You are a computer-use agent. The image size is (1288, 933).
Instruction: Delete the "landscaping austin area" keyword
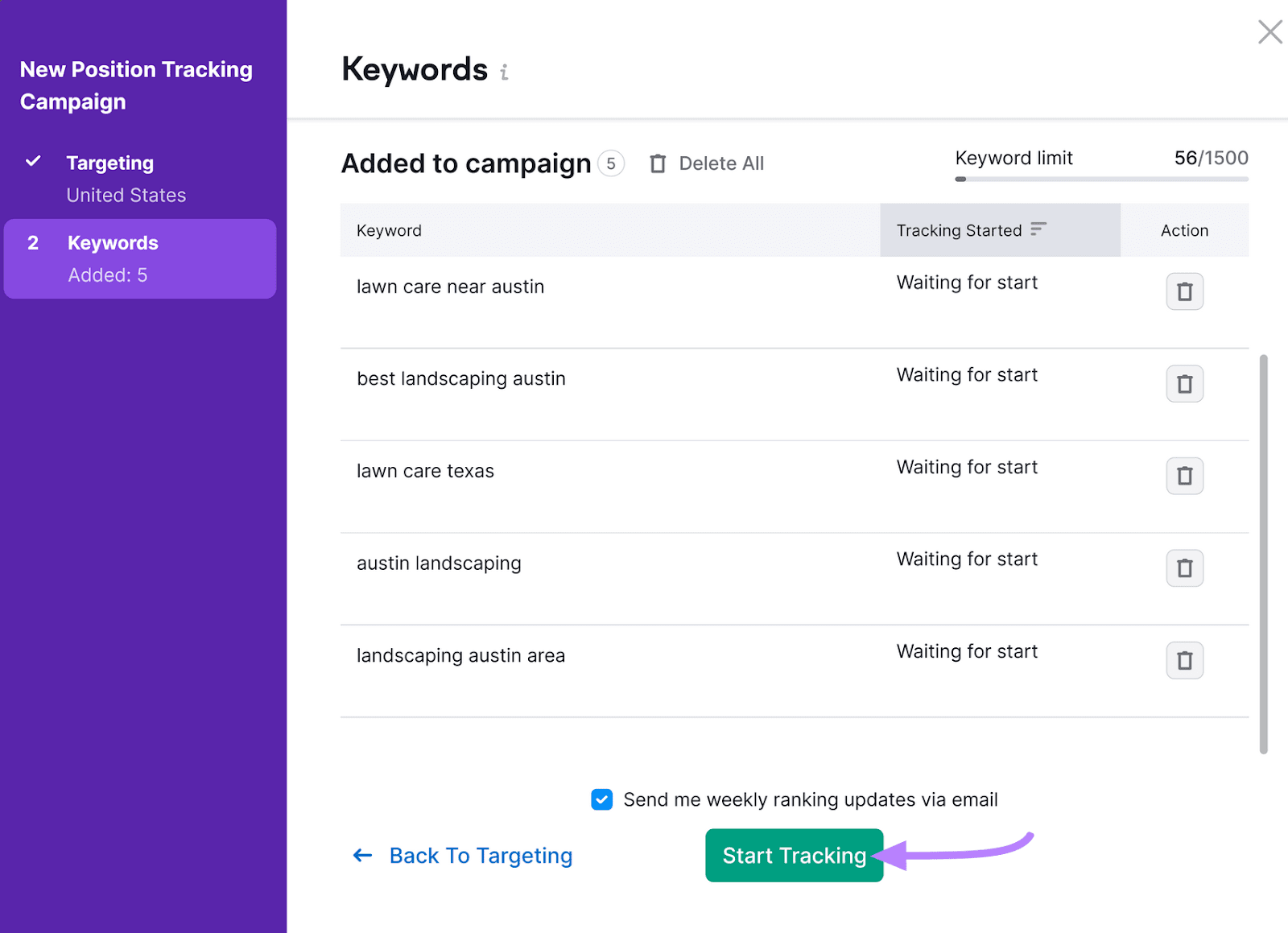[1184, 660]
